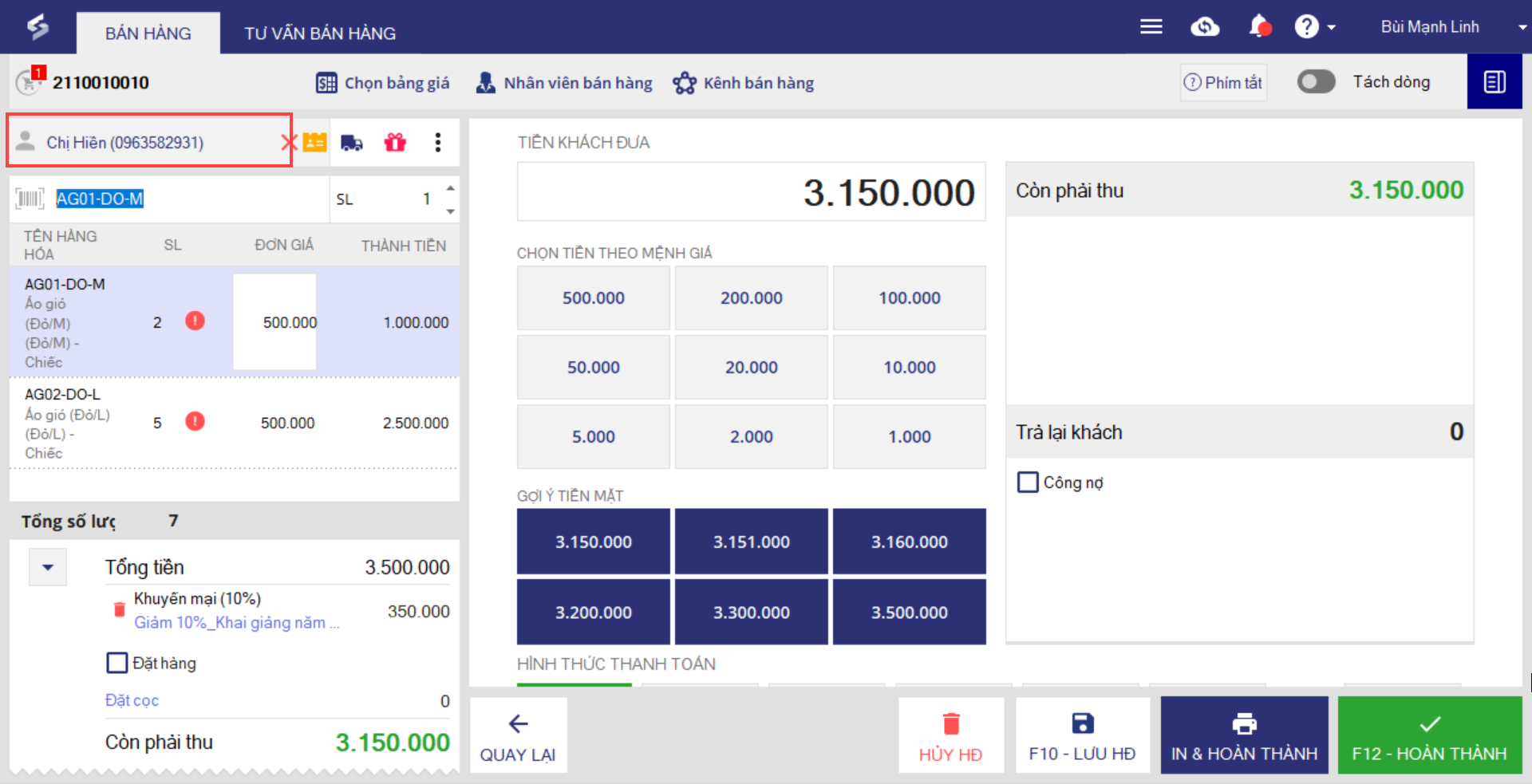Select the AG02-DO-L product row

pyautogui.click(x=235, y=424)
